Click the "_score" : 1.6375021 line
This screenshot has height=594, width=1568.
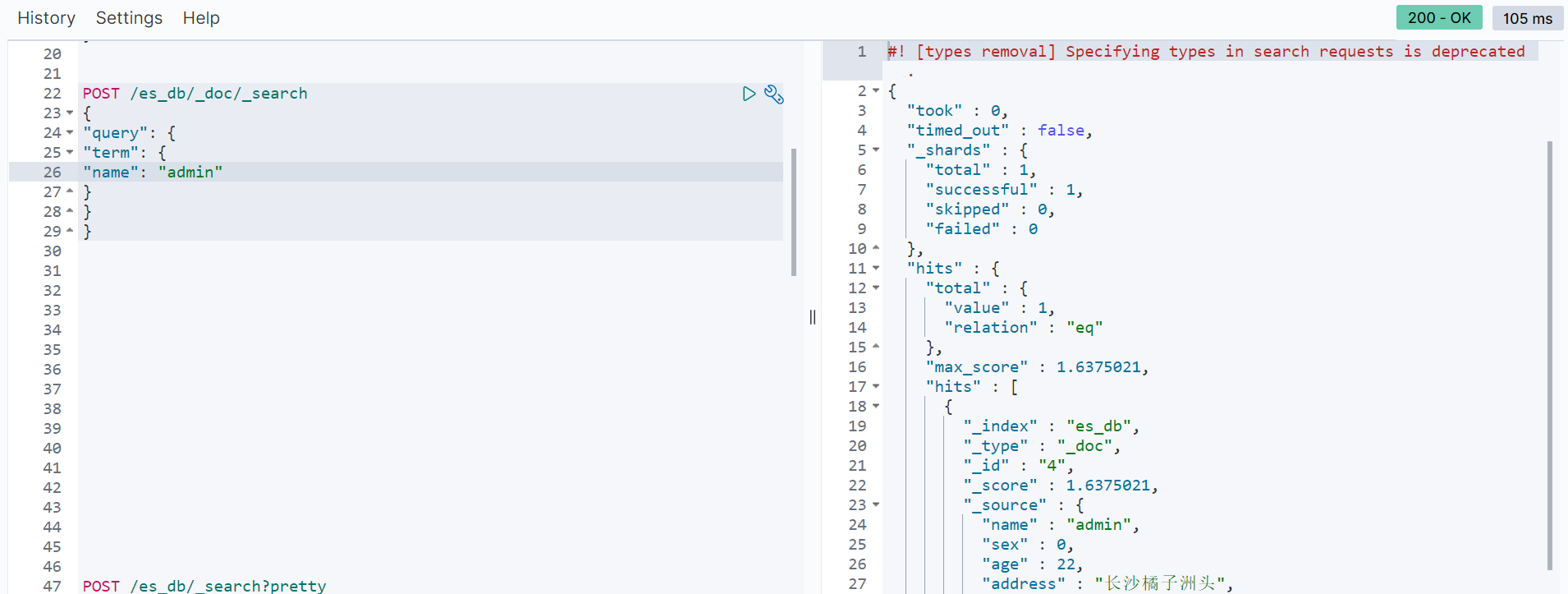coord(1061,486)
